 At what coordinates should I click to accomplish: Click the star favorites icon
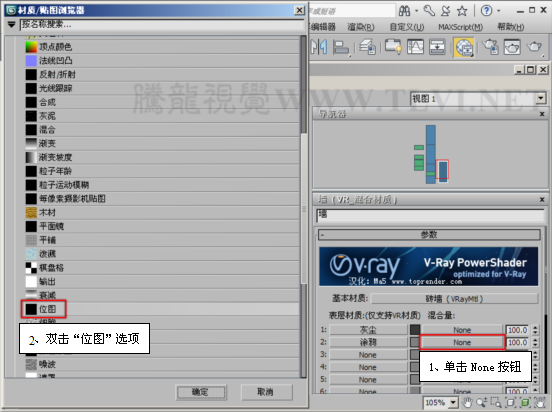[x=462, y=11]
